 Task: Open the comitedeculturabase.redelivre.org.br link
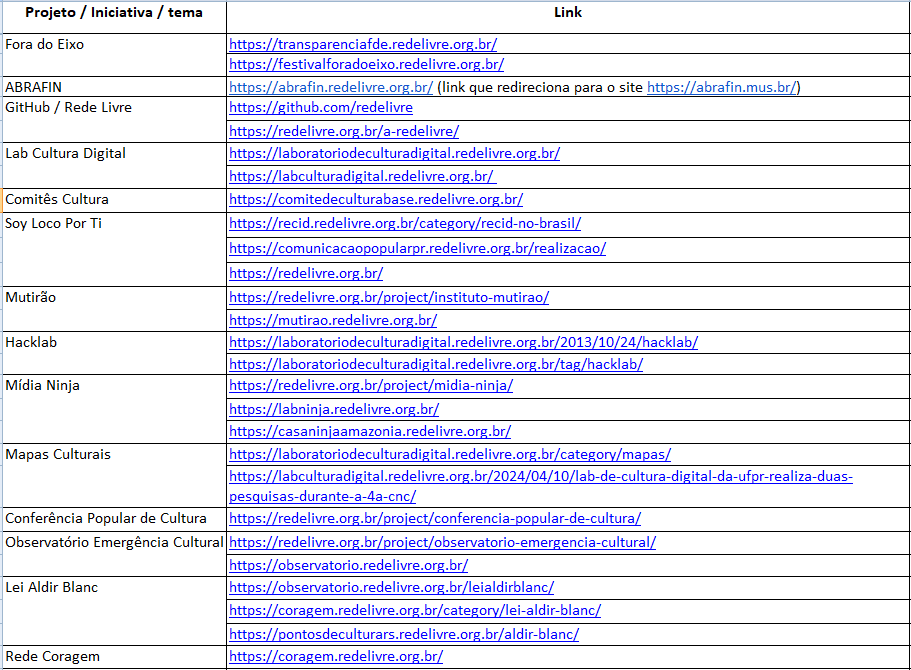click(375, 199)
